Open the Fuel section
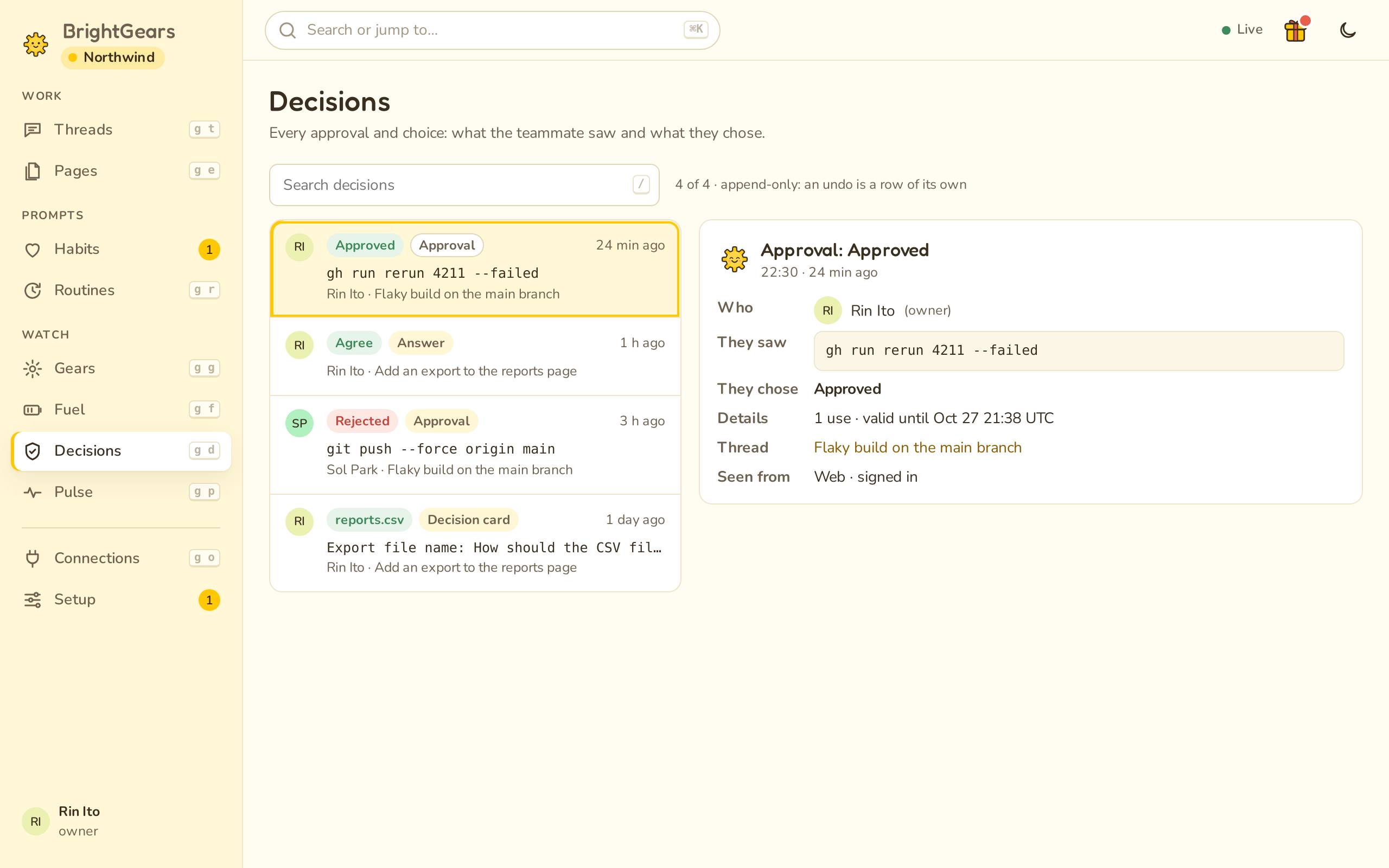Viewport: 1389px width, 868px height. coord(121,410)
